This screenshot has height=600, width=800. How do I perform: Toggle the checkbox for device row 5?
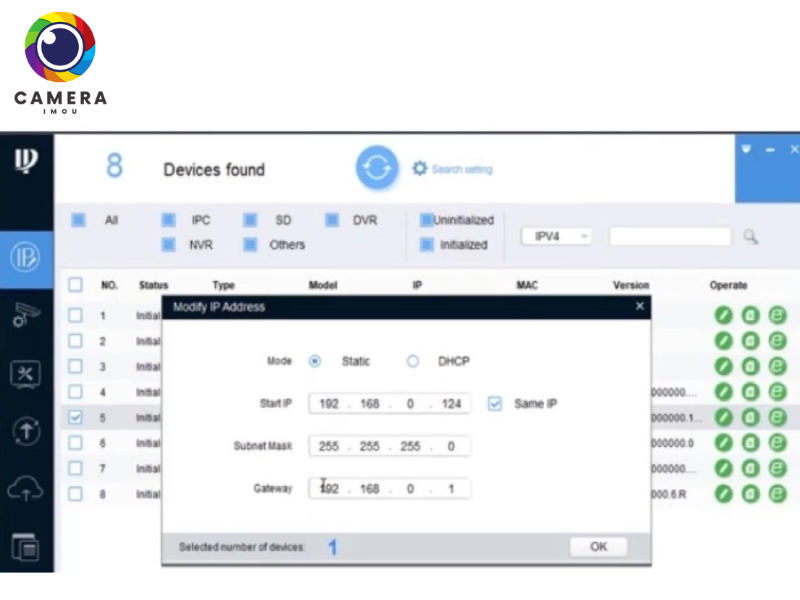(75, 417)
